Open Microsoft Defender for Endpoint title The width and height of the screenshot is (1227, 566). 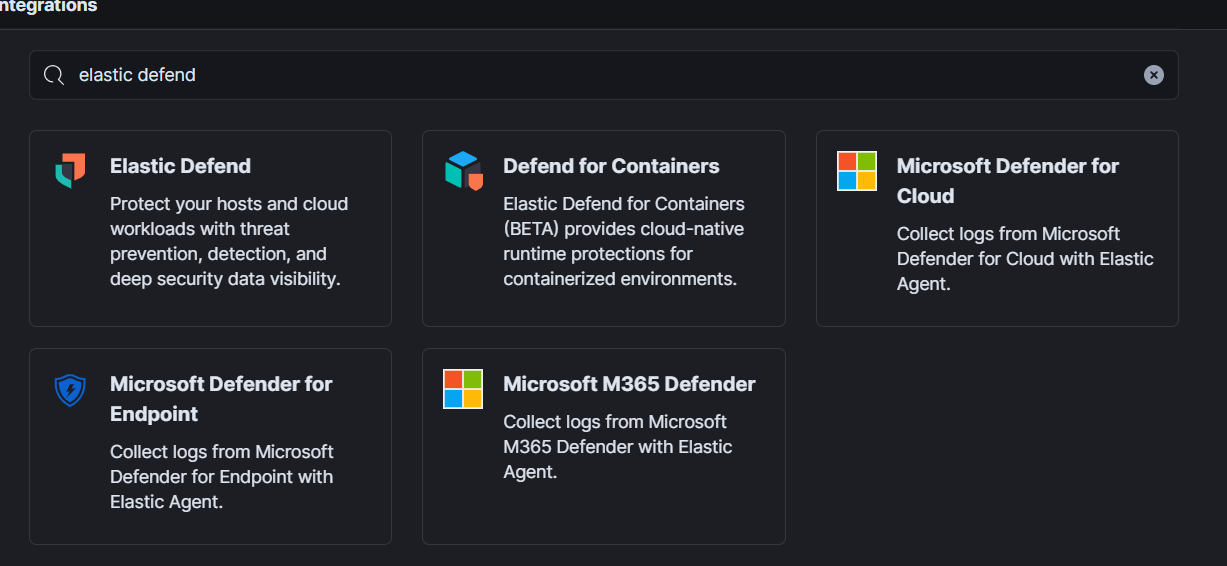(x=221, y=399)
